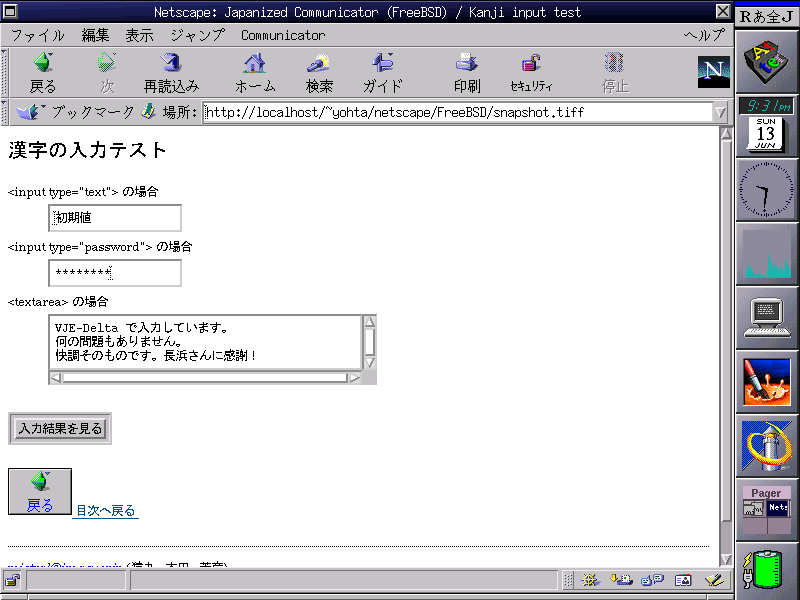This screenshot has height=600, width=800.
Task: Open the window menu button in title bar
Action: [10, 11]
